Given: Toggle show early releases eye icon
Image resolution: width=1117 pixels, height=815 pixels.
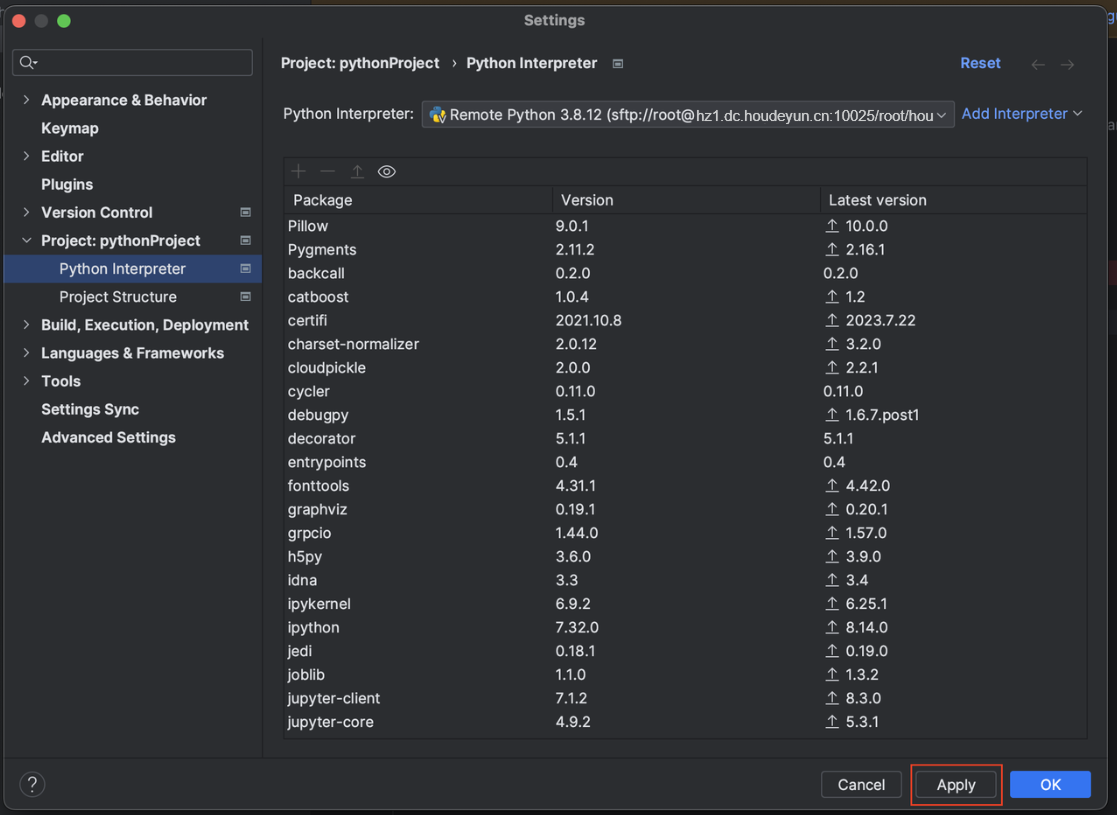Looking at the screenshot, I should (387, 172).
